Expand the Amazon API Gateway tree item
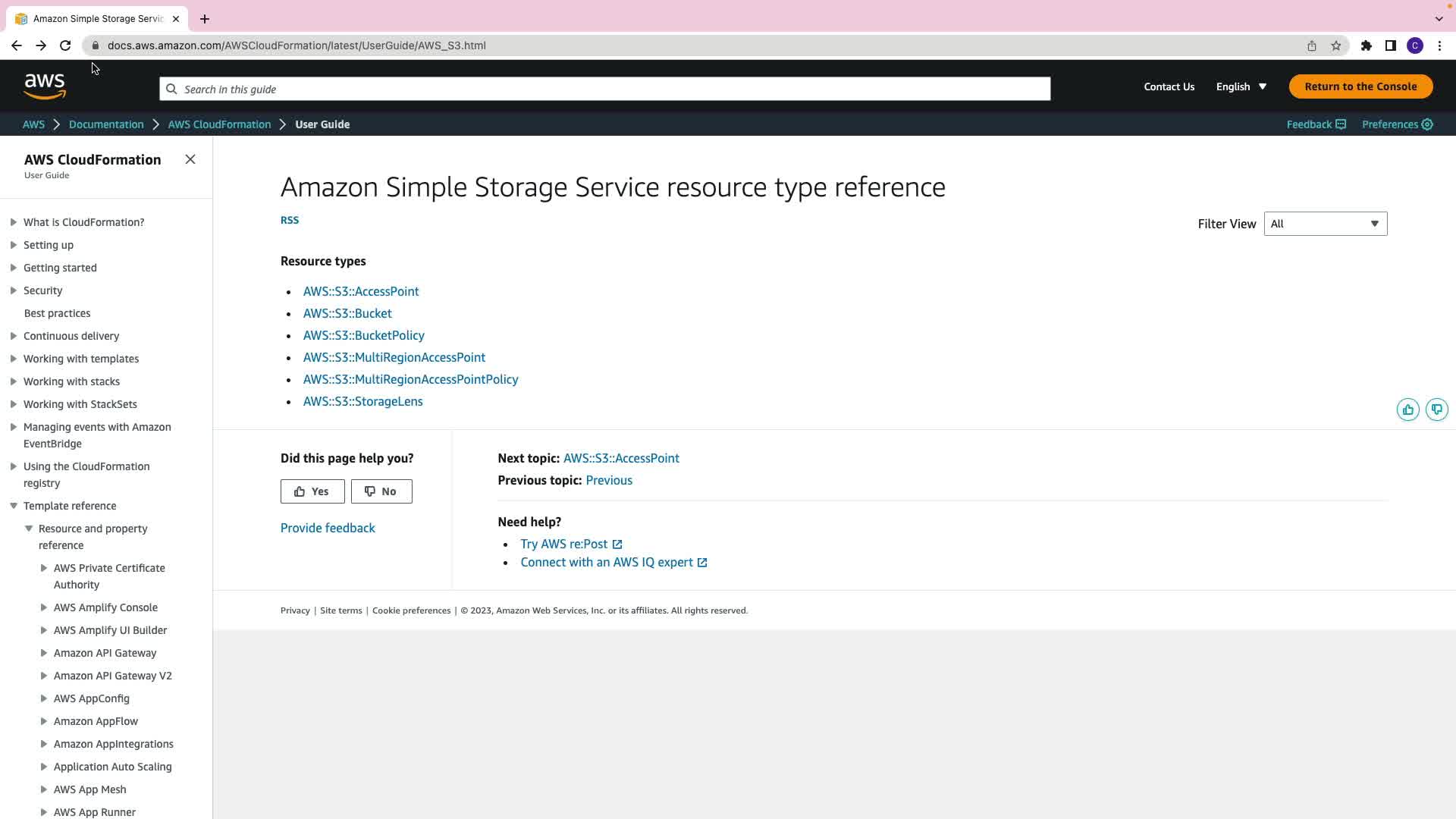The image size is (1456, 819). click(x=44, y=653)
